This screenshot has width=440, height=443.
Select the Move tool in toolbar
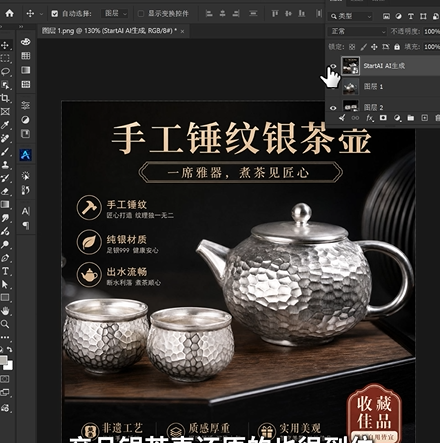[x=5, y=45]
